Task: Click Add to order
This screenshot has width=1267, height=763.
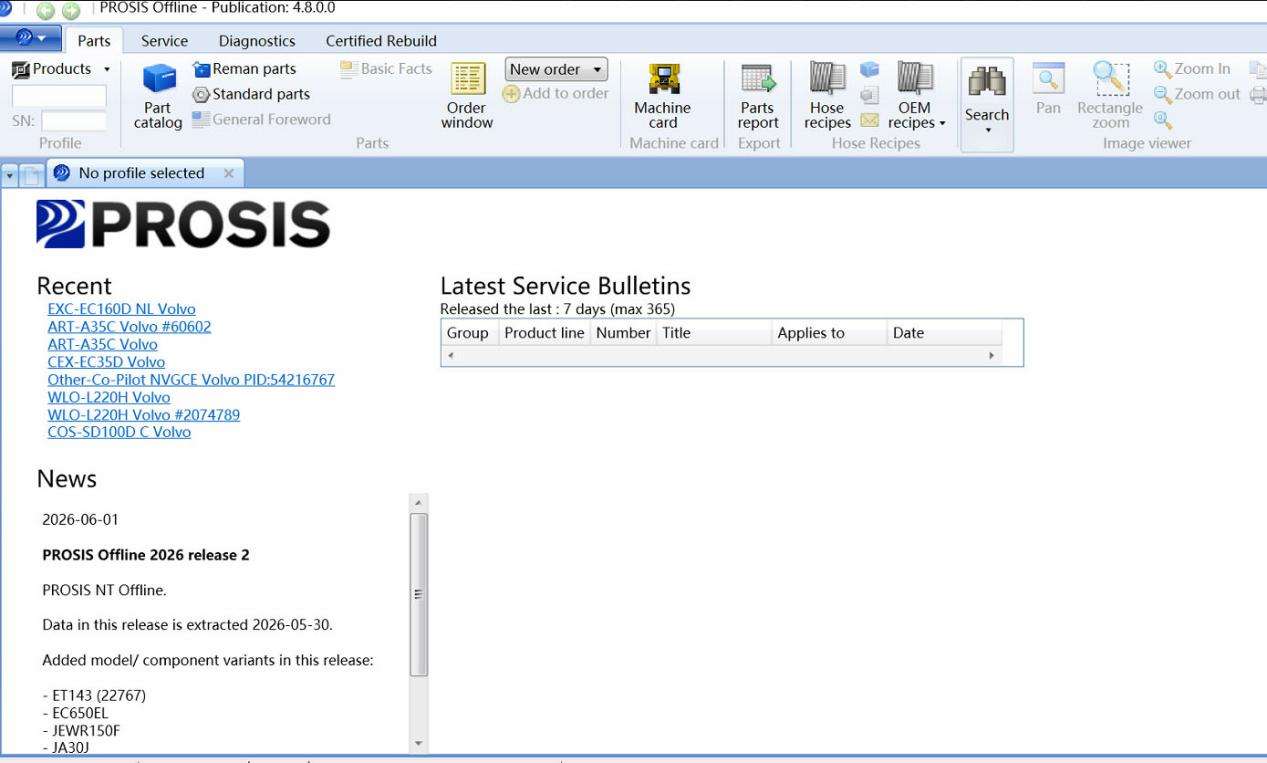Action: (556, 93)
